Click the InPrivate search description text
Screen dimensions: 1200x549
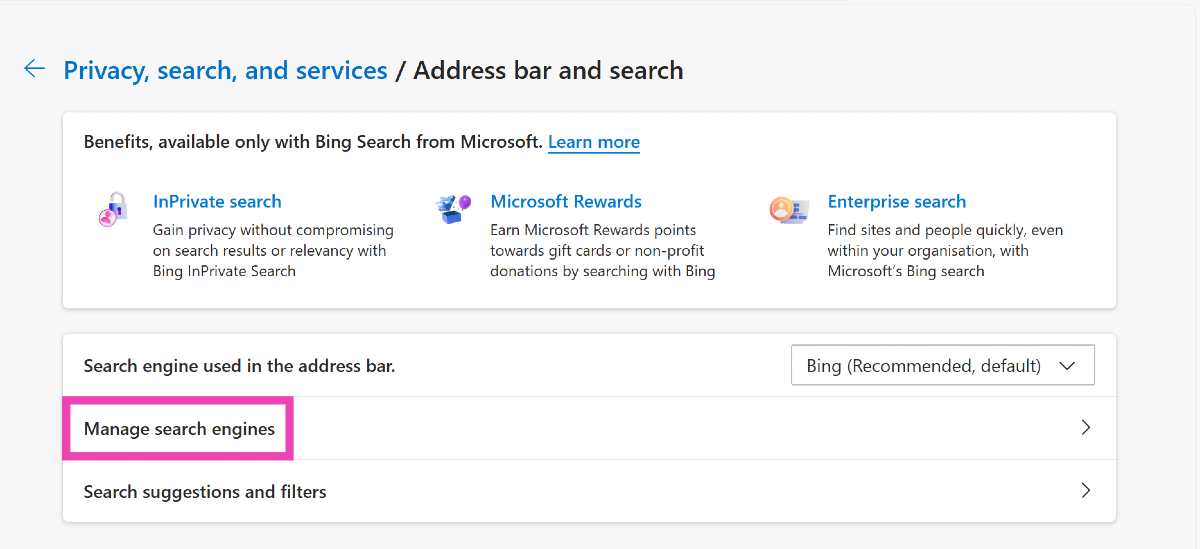(272, 251)
